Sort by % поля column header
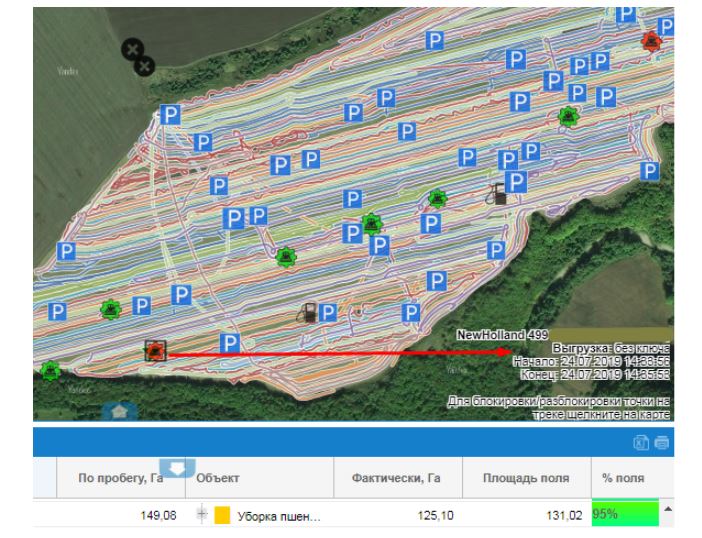Image resolution: width=702 pixels, height=538 pixels. [x=623, y=478]
